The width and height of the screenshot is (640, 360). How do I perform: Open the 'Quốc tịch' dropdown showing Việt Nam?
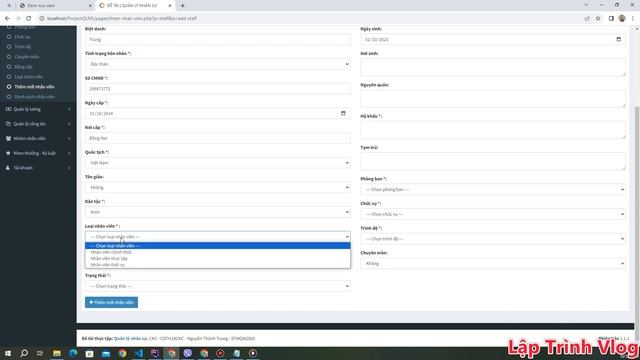(x=218, y=163)
